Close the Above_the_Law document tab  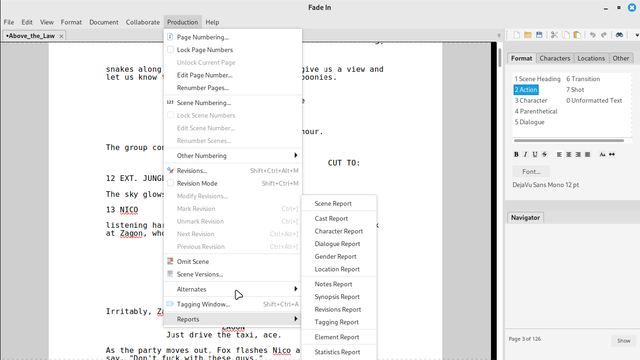coord(61,36)
